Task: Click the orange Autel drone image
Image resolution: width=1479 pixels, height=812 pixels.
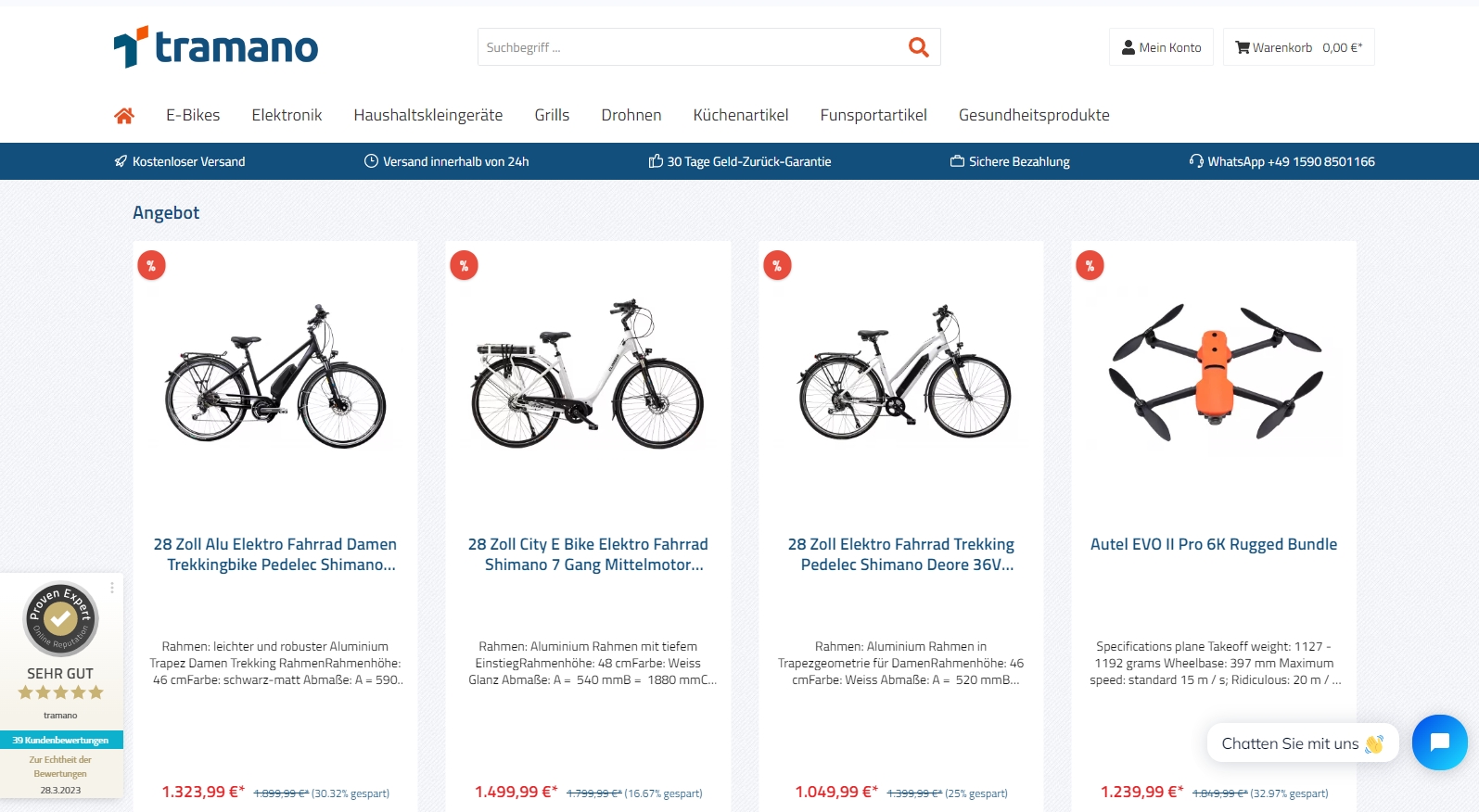Action: point(1215,373)
